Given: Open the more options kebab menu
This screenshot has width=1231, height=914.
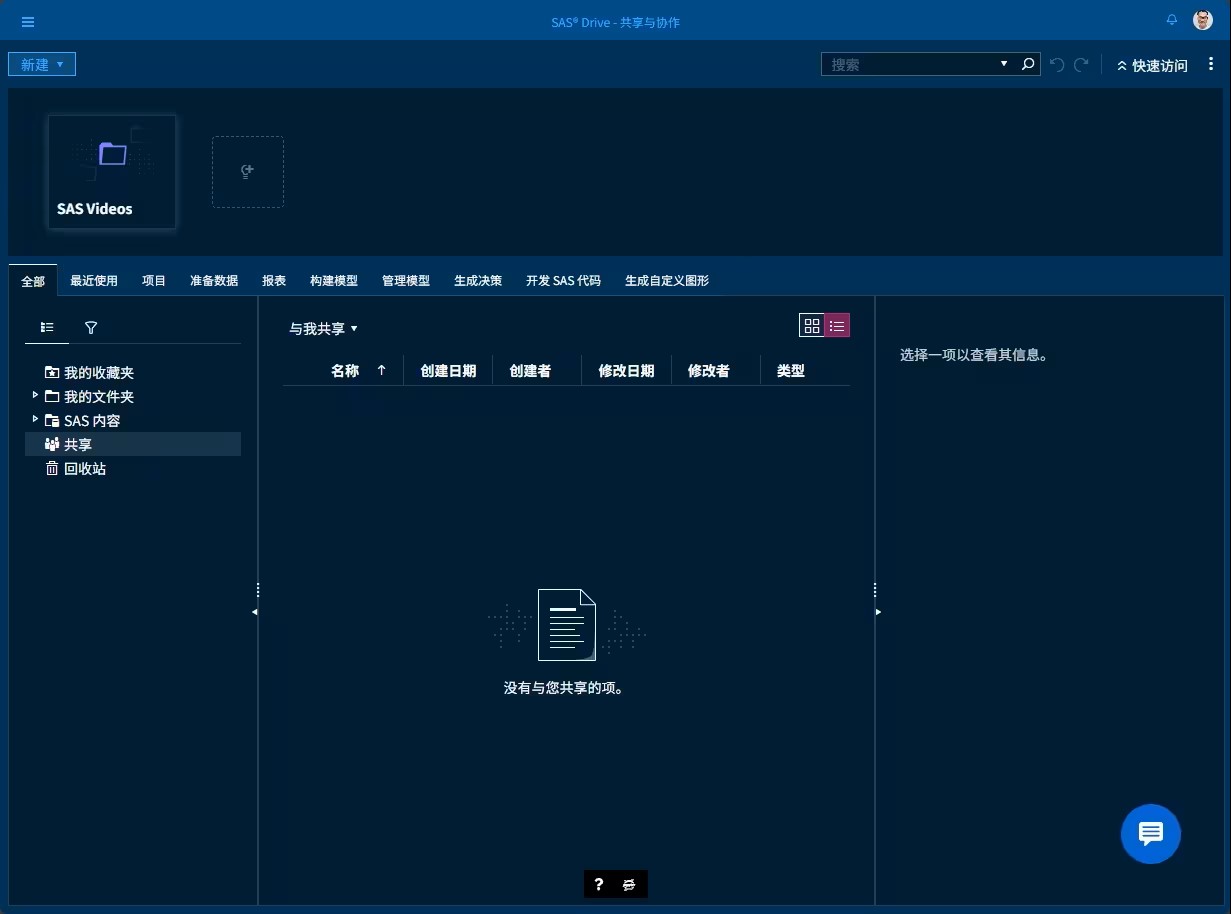Looking at the screenshot, I should 1212,64.
